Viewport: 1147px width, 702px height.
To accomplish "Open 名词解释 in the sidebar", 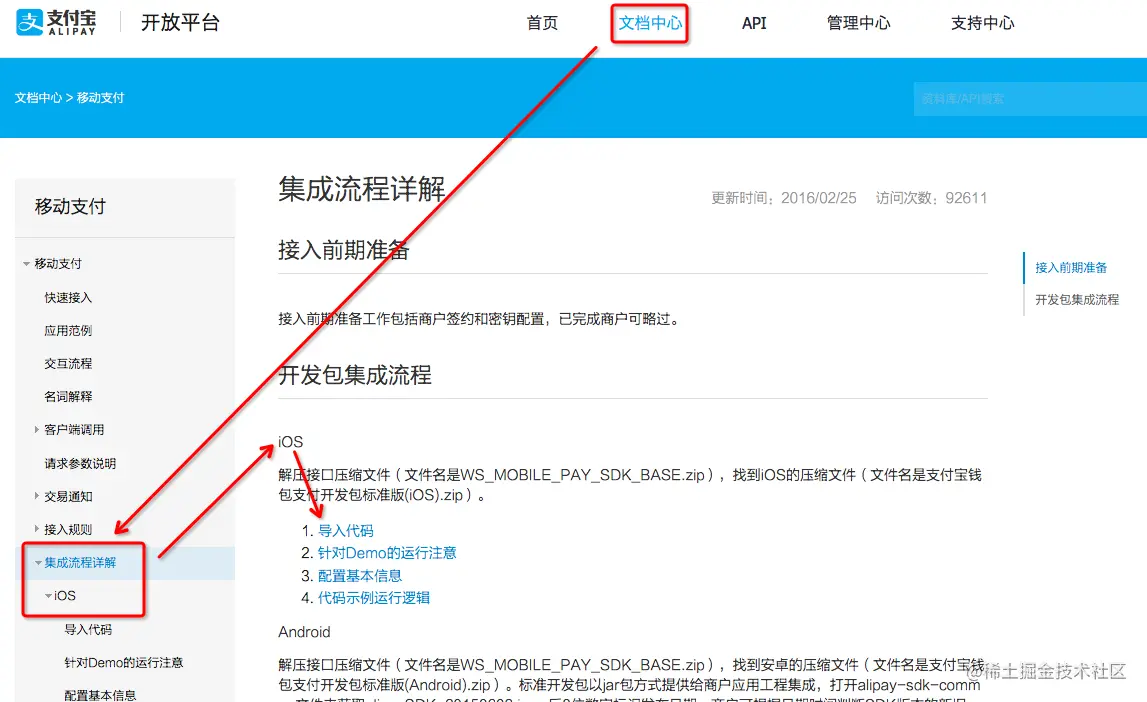I will tap(68, 396).
